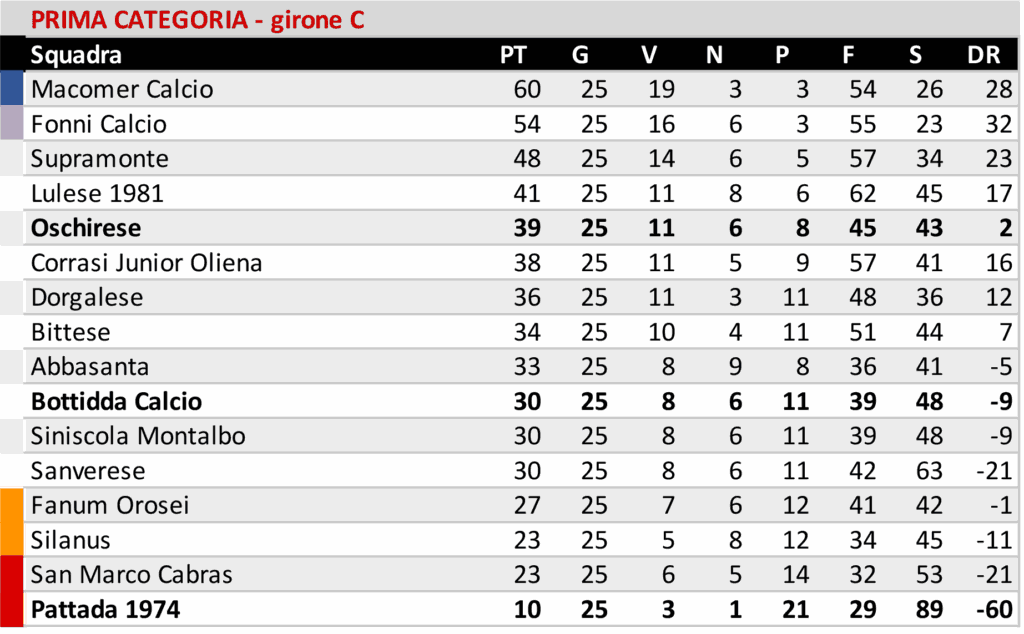The width and height of the screenshot is (1024, 634).
Task: Click the orange marker beside Fanum Orosei
Action: click(11, 506)
